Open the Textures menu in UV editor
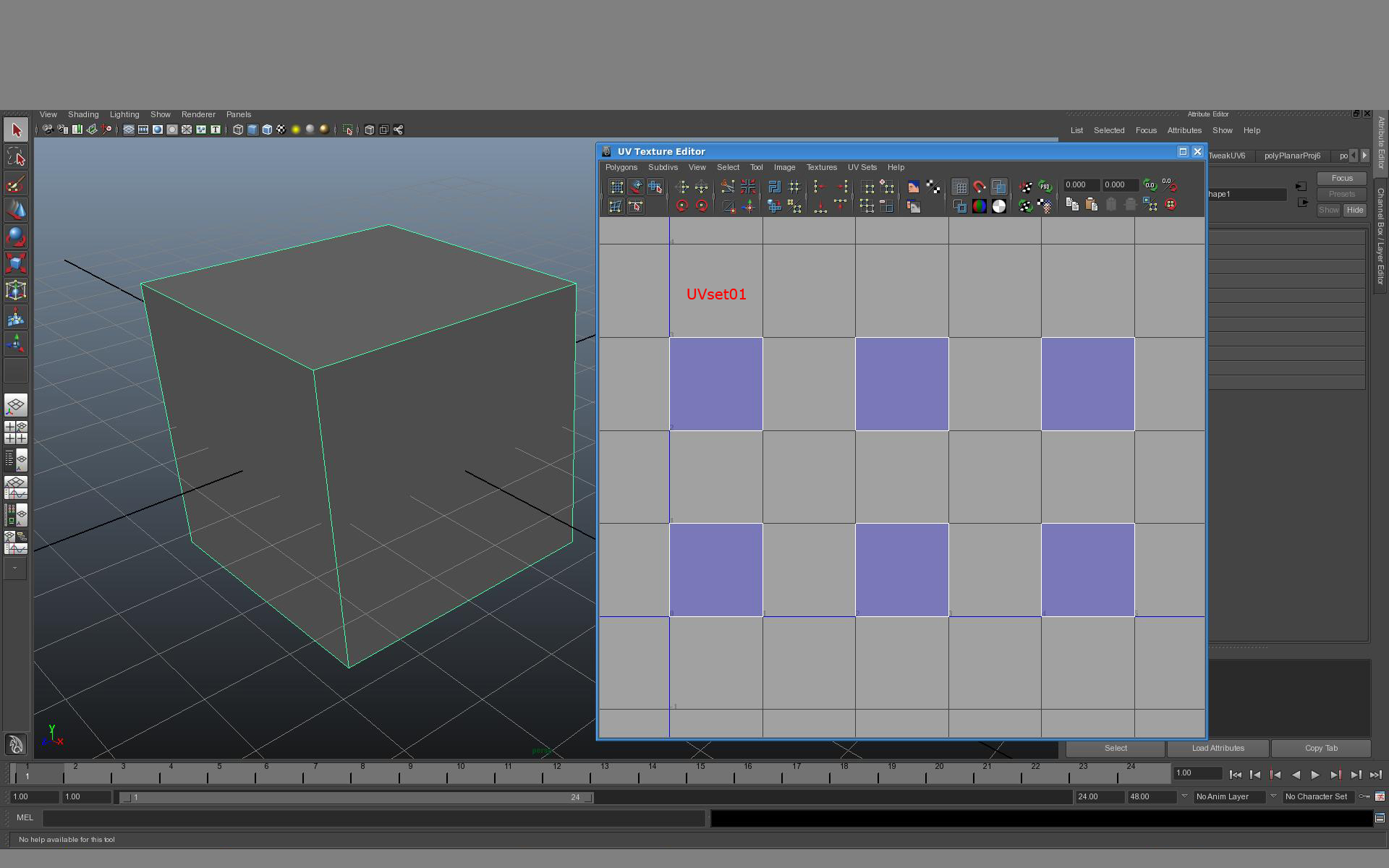 click(x=822, y=167)
